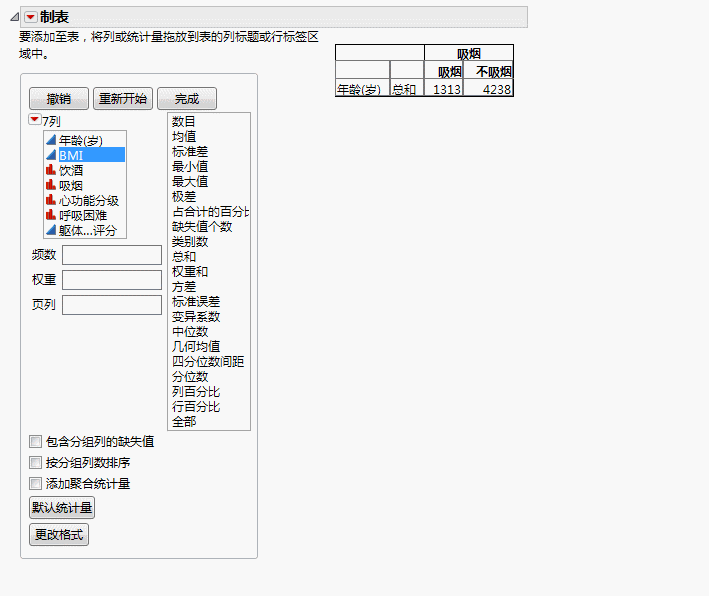The width and height of the screenshot is (709, 596).
Task: Select the 均值 statistic
Action: (x=184, y=136)
